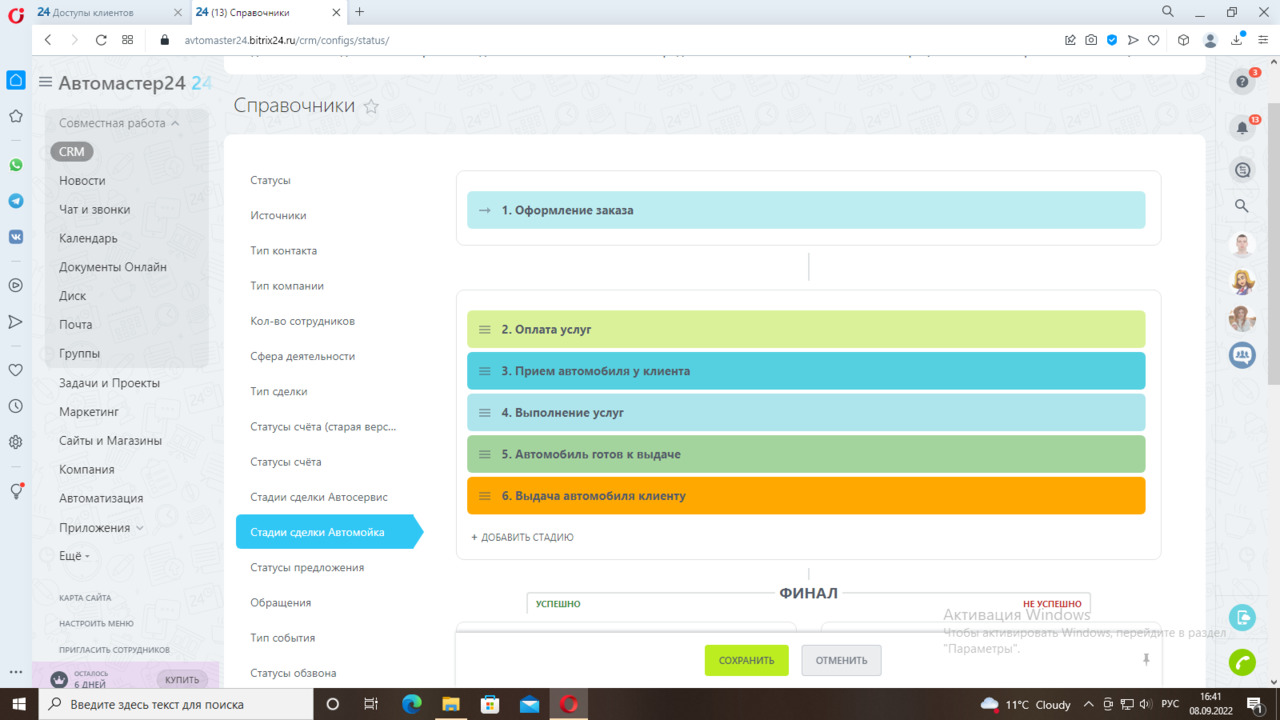Image resolution: width=1280 pixels, height=720 pixels.
Task: Open the Windows Start menu
Action: tap(18, 704)
